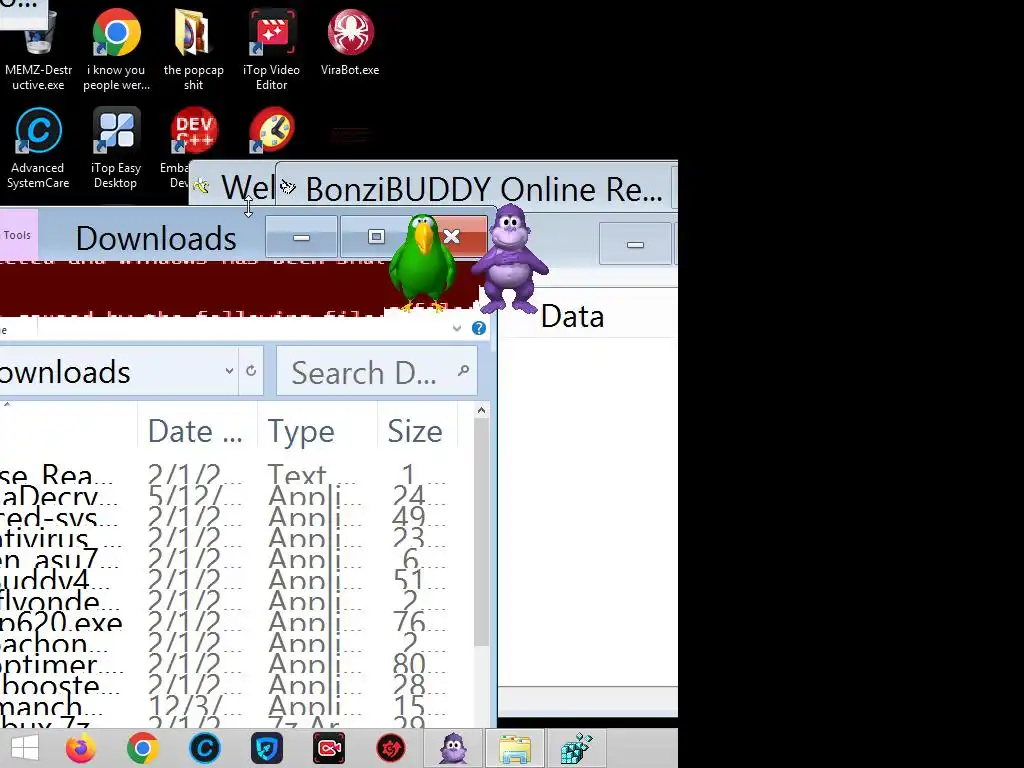Open the red screen recorder taskbar icon

pos(328,748)
